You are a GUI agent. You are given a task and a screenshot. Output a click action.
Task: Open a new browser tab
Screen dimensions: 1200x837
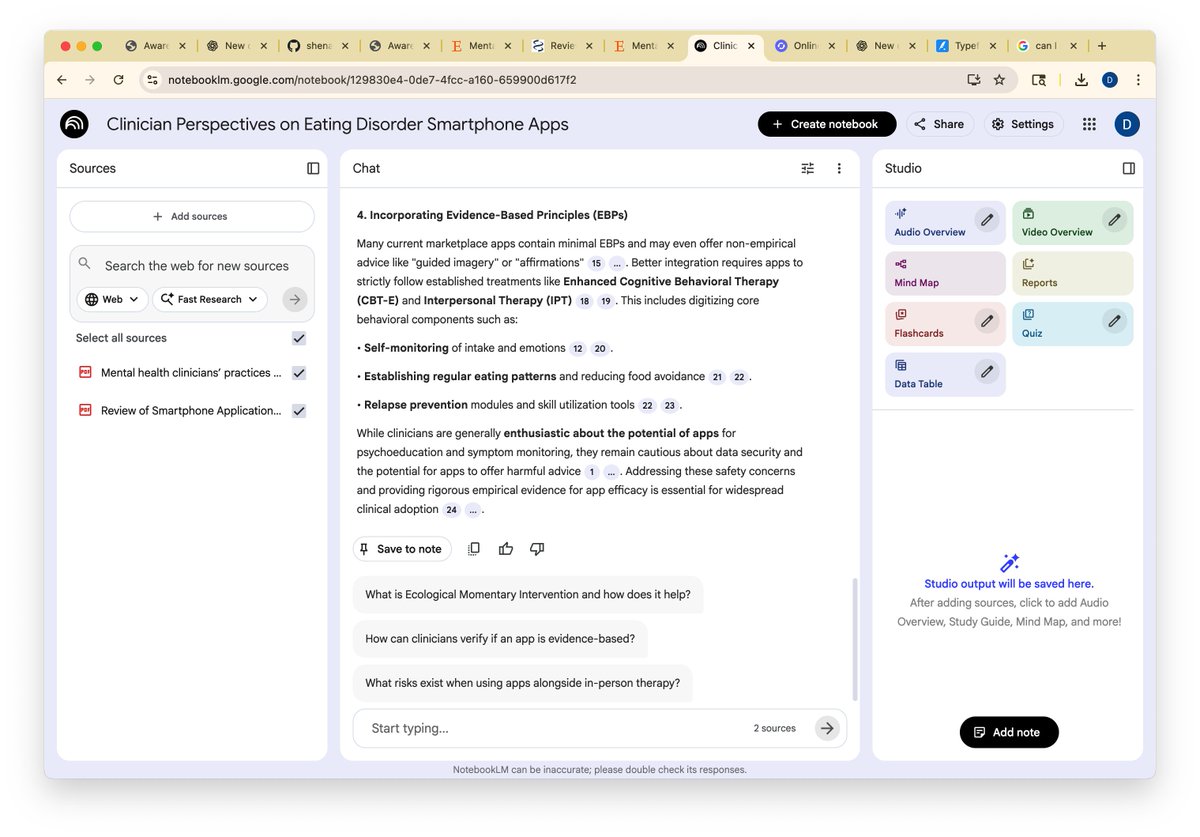[1101, 46]
